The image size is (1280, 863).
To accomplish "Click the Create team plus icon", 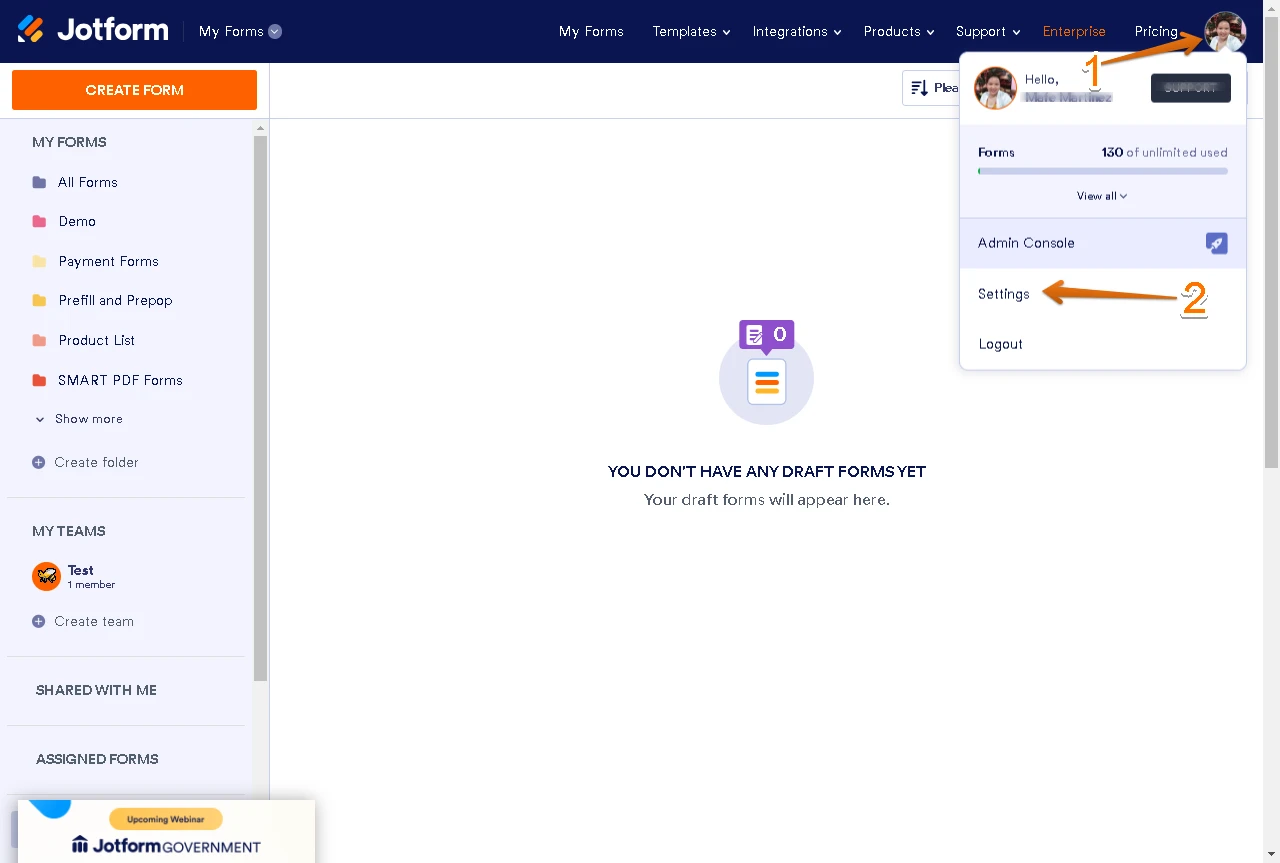I will [x=36, y=621].
